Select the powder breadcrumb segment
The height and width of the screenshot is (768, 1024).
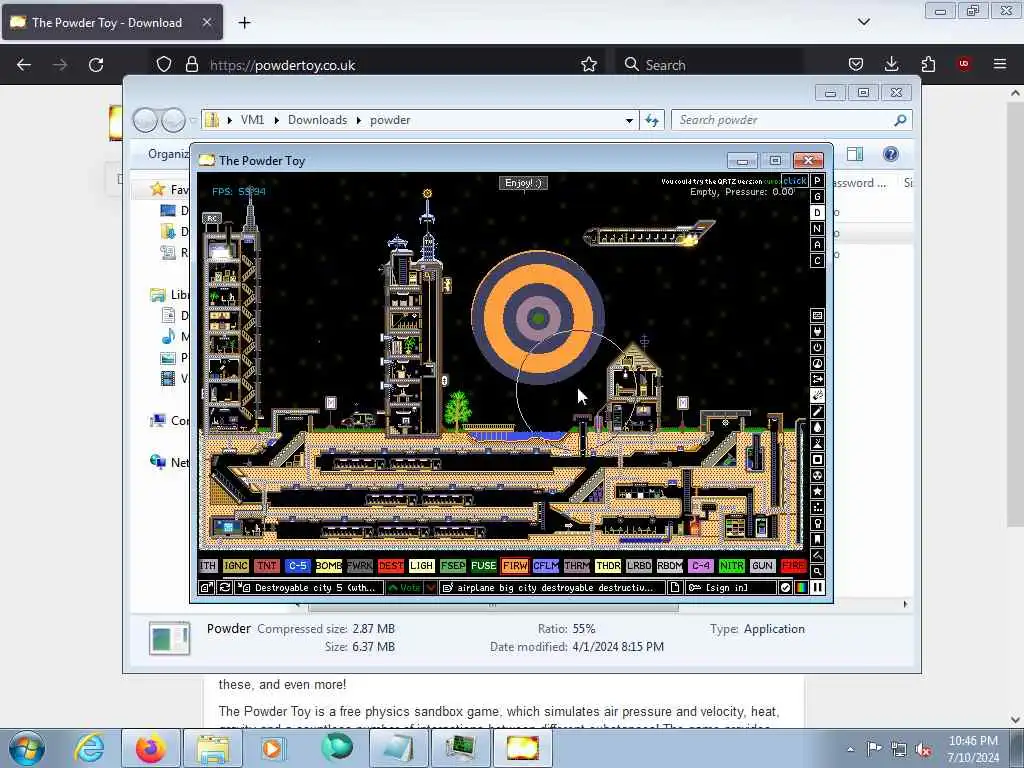390,120
